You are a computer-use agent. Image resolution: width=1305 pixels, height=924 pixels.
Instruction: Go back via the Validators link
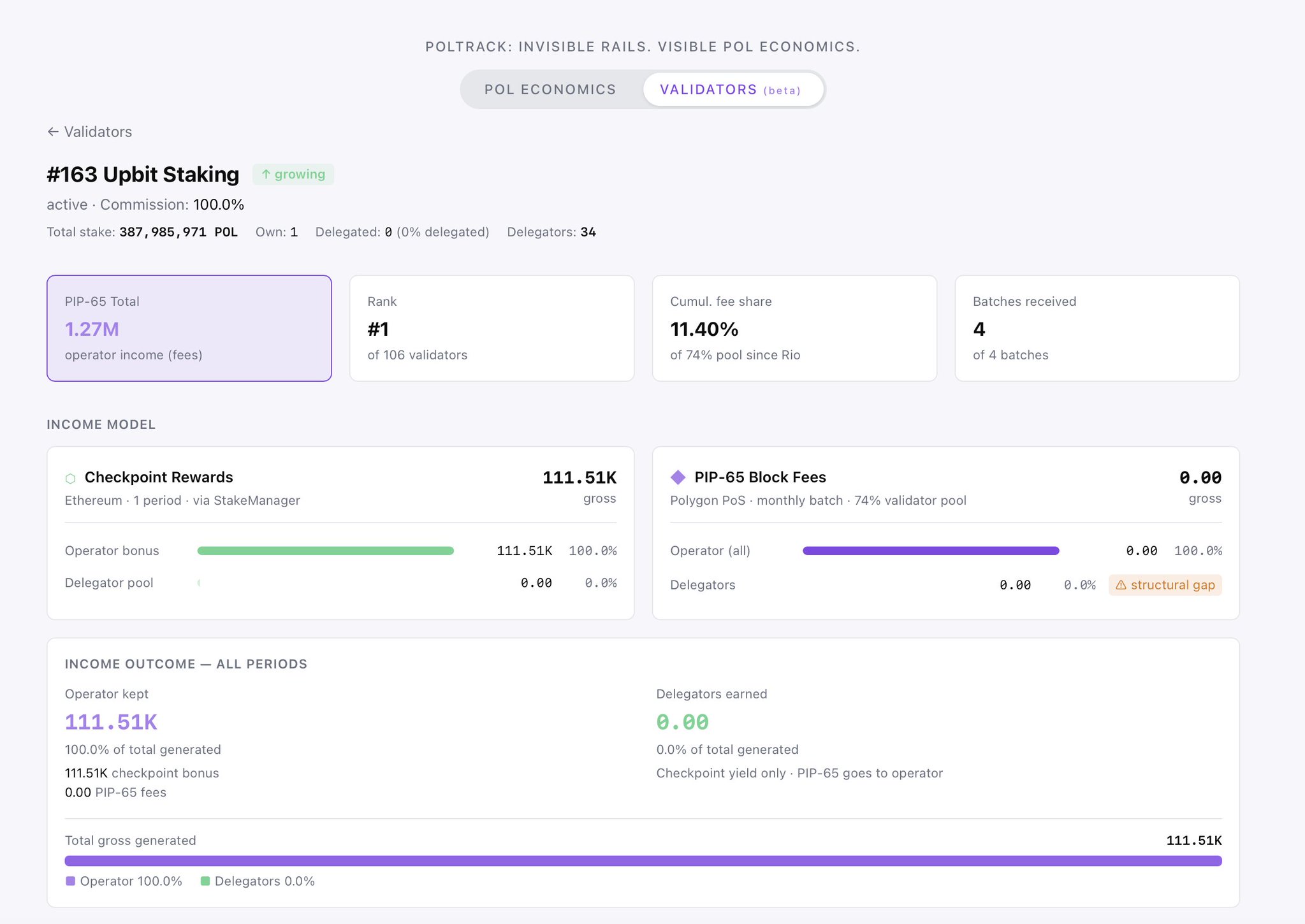click(x=98, y=132)
